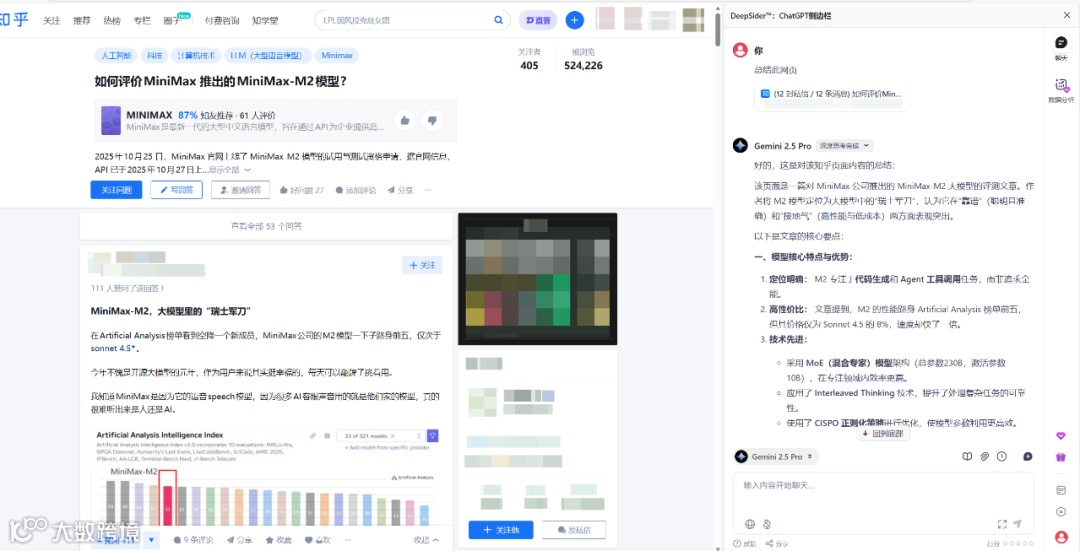Open the 专栏 tab in the Zhihu navigation
Viewport: 1080px width, 551px height.
click(x=142, y=21)
